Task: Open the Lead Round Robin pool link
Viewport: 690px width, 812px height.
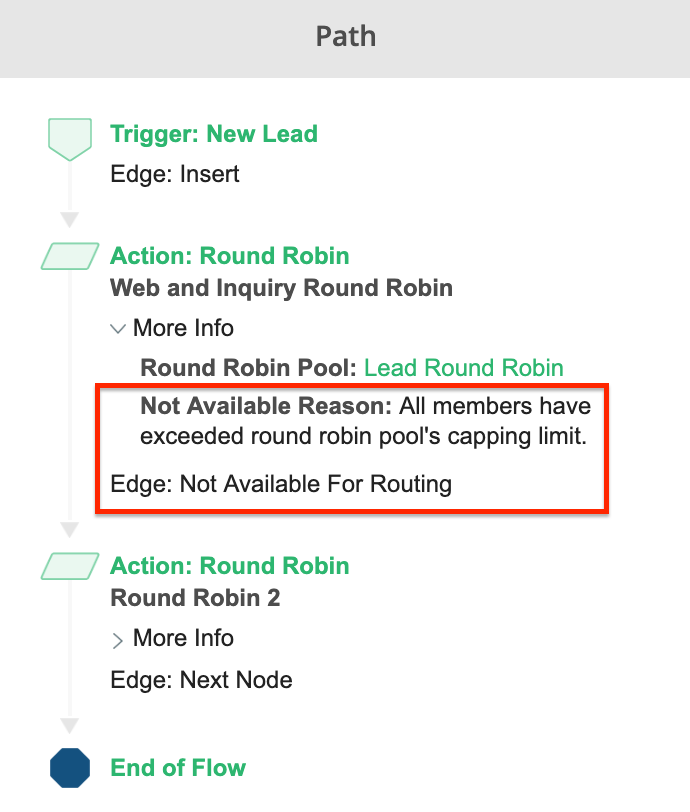Action: click(x=463, y=368)
